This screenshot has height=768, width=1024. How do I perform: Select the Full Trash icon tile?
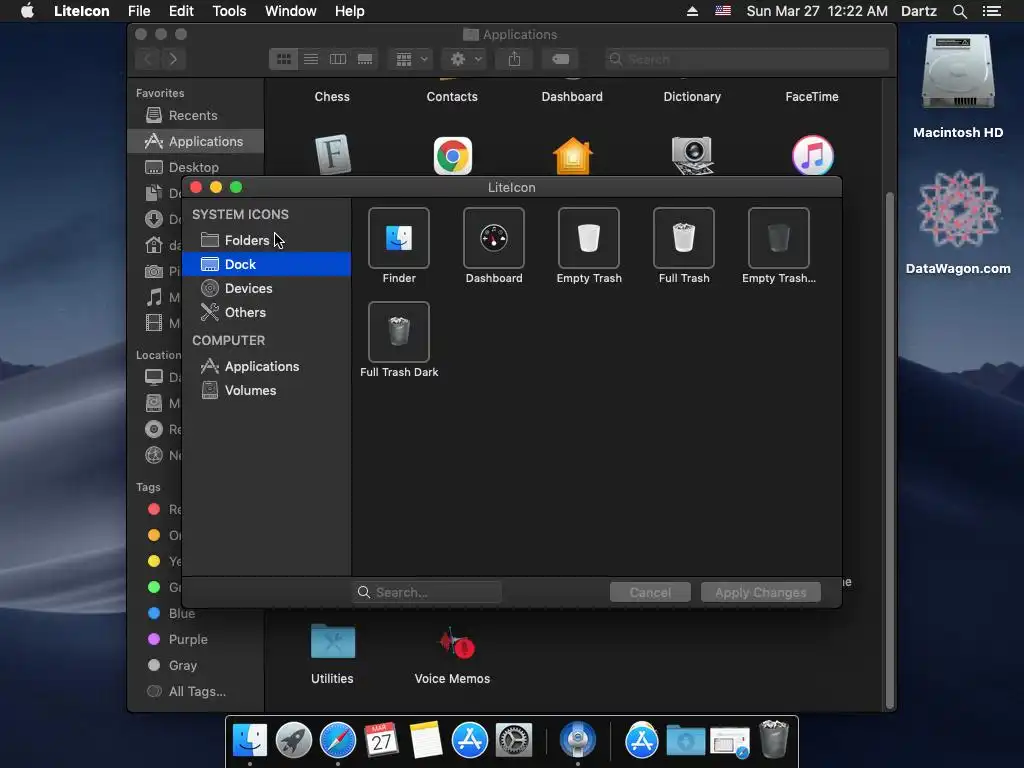684,238
